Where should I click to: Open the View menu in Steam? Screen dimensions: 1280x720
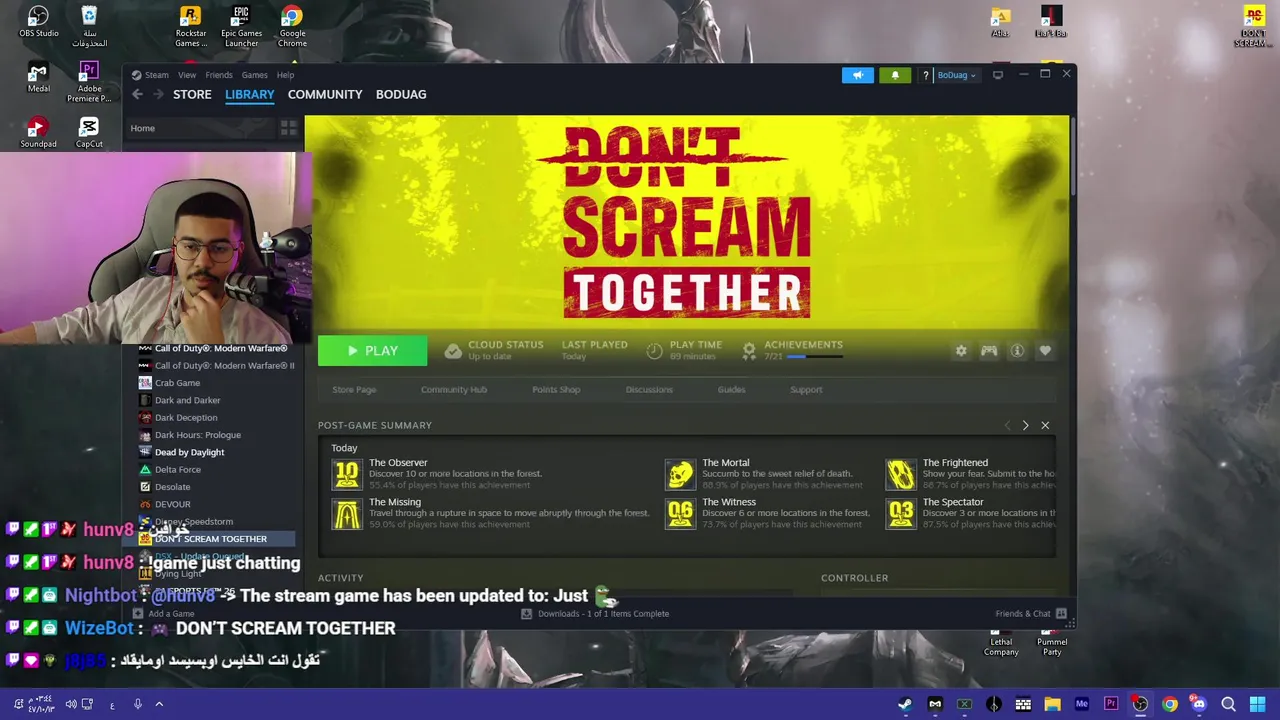[187, 75]
